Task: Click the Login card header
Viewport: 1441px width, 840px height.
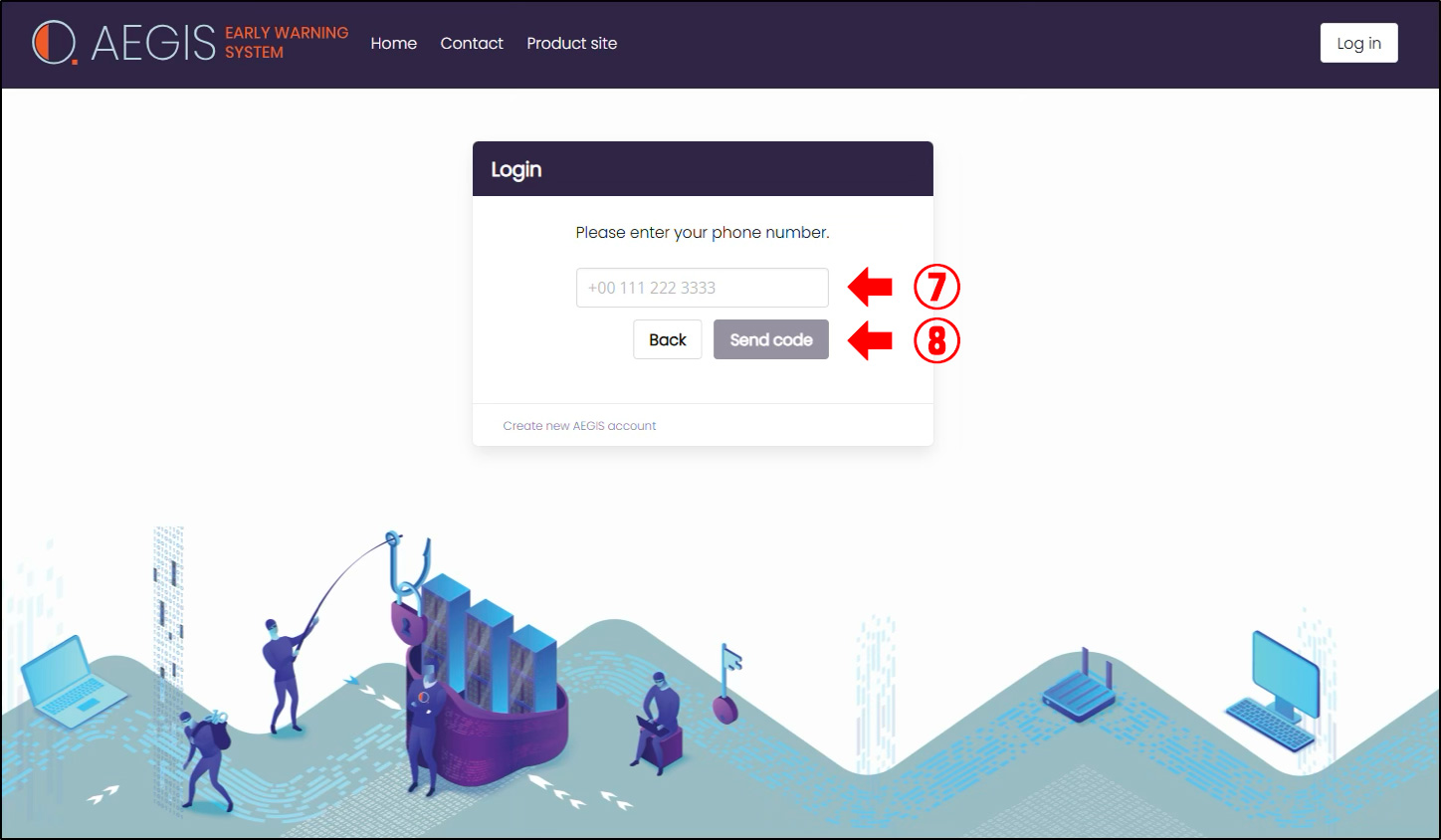Action: 703,169
